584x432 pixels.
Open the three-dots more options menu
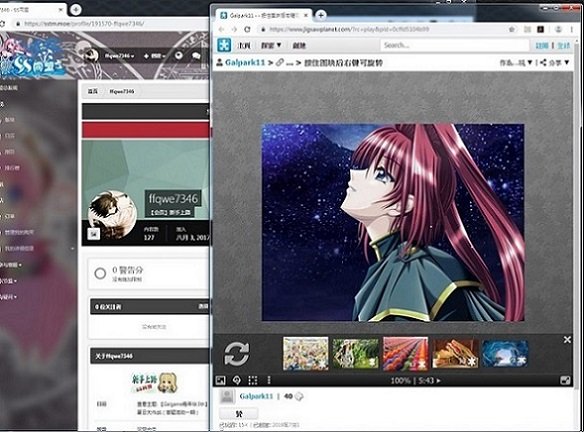click(x=269, y=380)
